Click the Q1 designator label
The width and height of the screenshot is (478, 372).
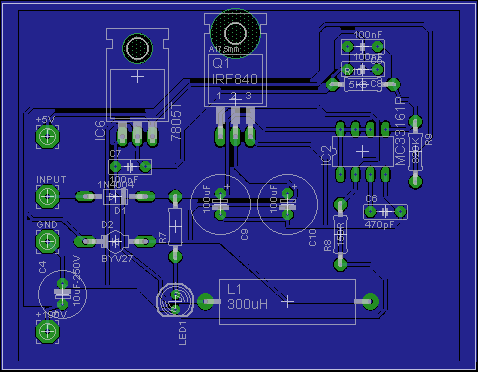click(221, 63)
